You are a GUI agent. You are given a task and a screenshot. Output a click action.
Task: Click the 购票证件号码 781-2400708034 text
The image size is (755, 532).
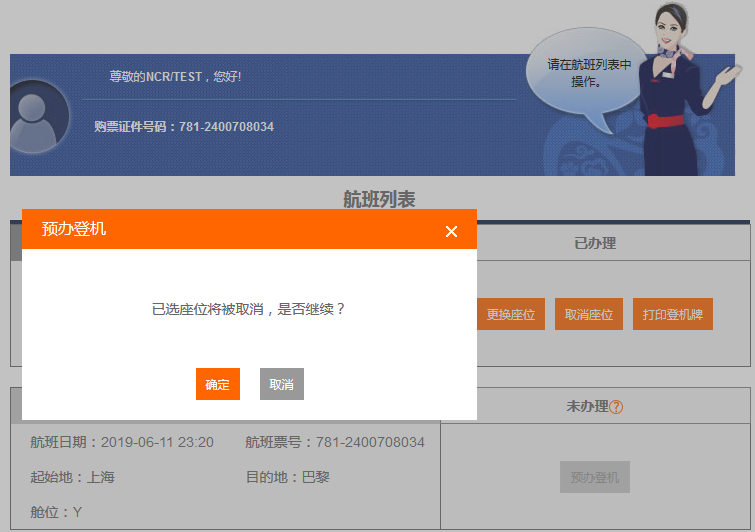coord(184,127)
